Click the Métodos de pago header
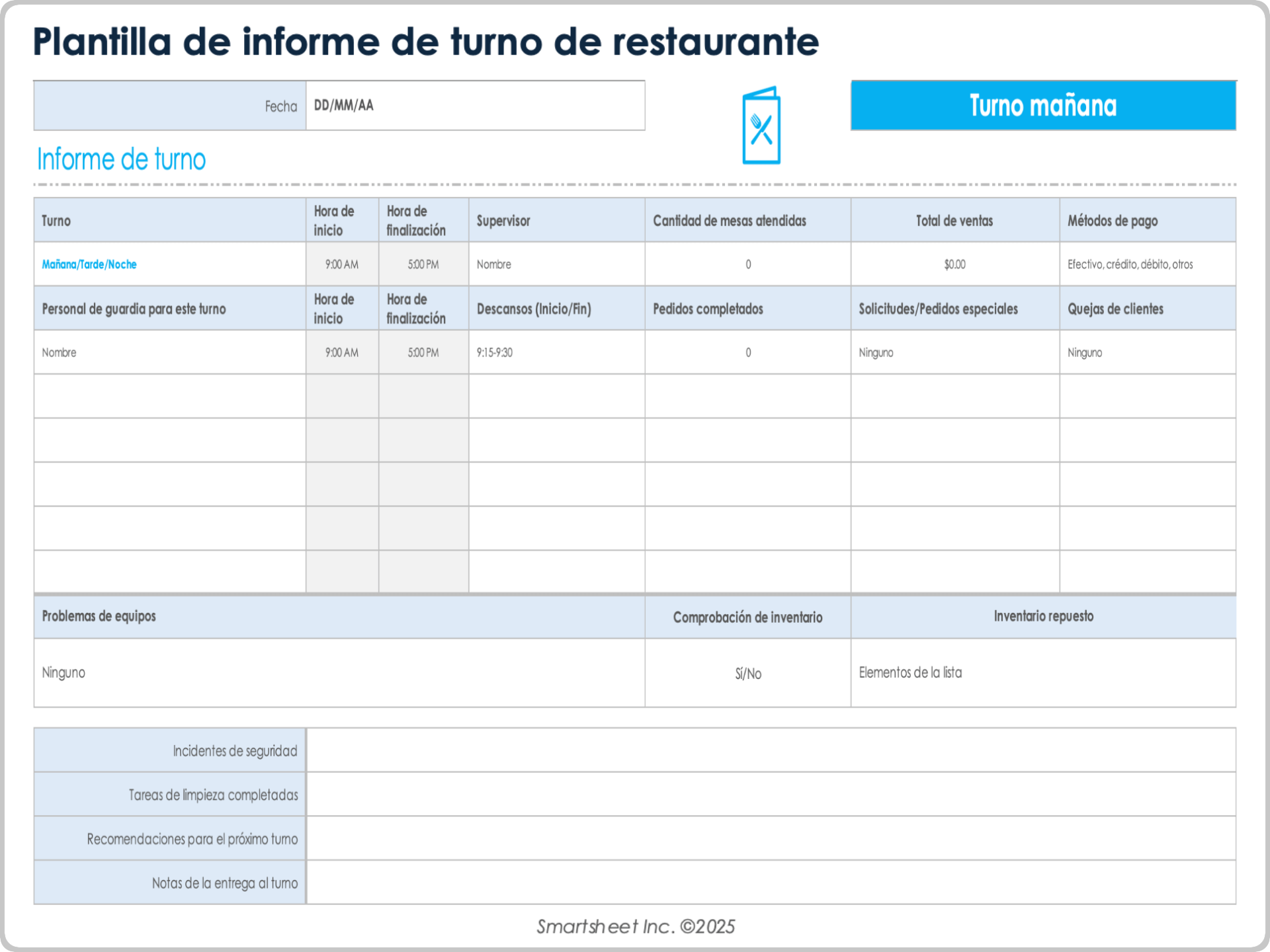Image resolution: width=1270 pixels, height=952 pixels. (1148, 221)
